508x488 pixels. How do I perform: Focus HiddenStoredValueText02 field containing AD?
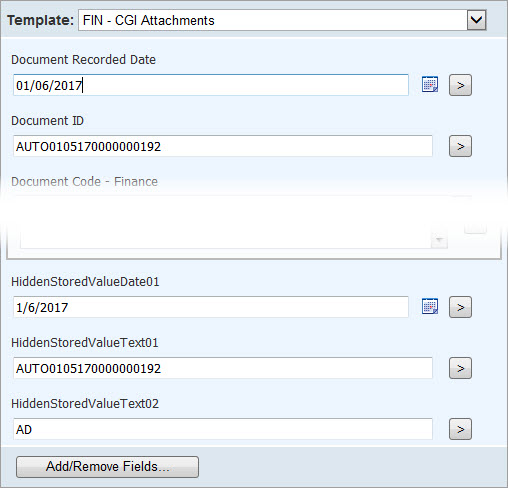pyautogui.click(x=223, y=429)
